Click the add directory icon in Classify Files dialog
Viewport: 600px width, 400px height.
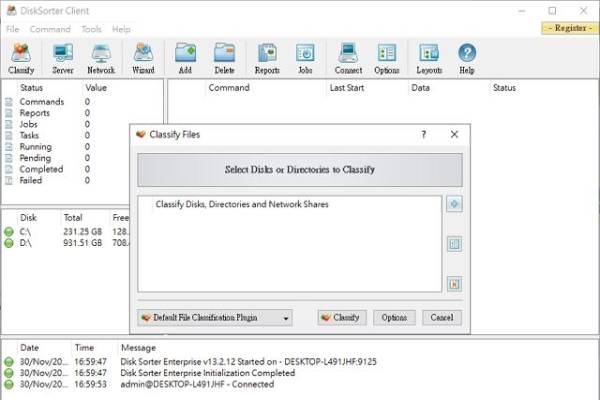tap(454, 204)
